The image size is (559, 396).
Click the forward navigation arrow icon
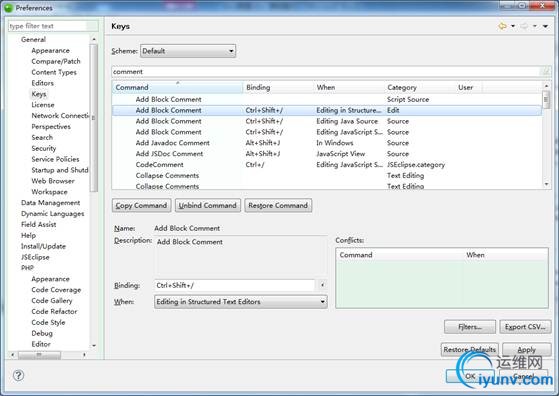click(524, 26)
